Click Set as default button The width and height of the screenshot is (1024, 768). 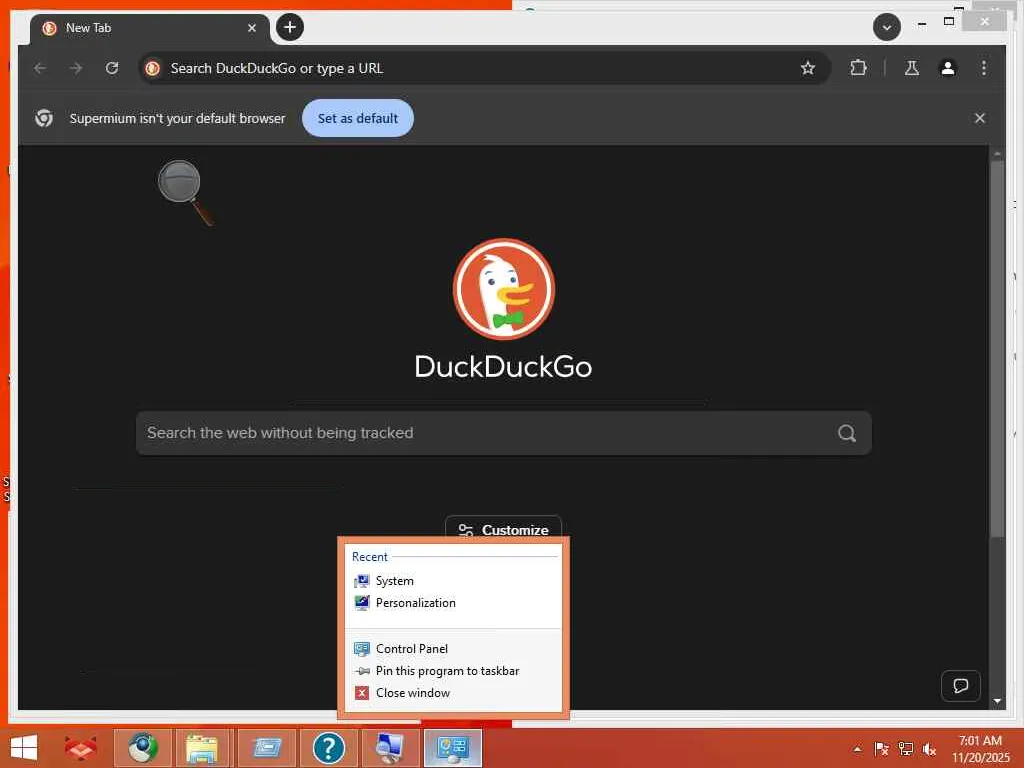358,118
